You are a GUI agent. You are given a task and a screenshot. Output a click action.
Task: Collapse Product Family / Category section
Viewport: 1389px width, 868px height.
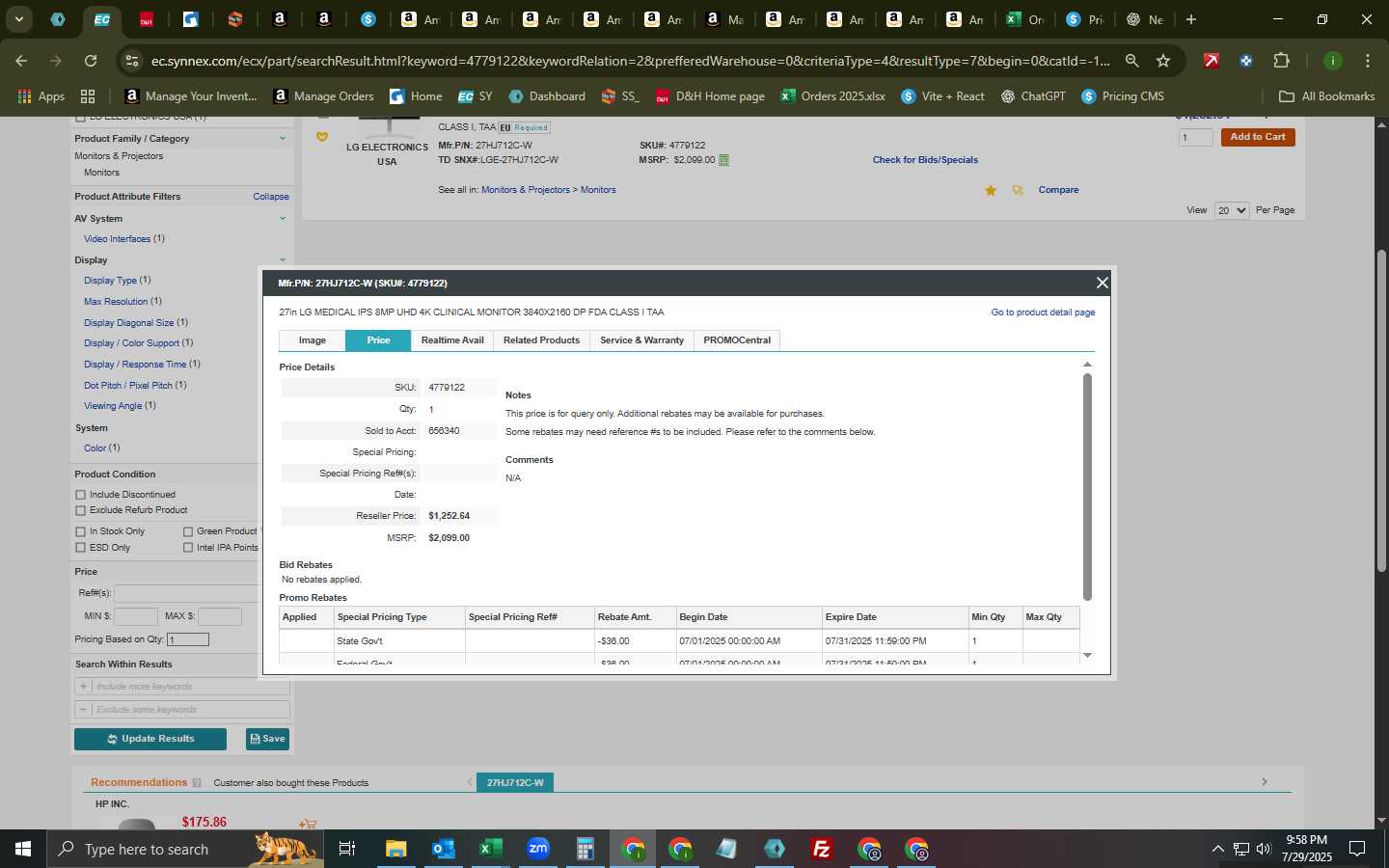tap(283, 139)
